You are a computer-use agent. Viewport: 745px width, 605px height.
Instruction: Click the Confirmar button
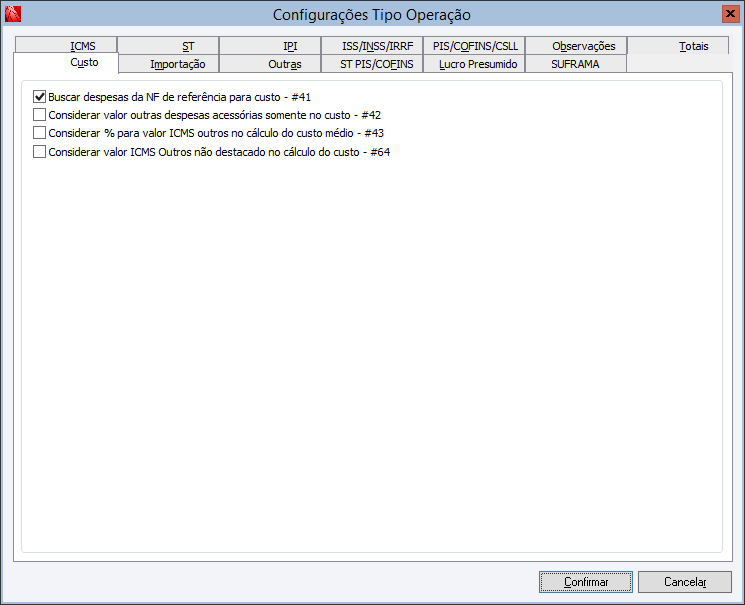click(586, 582)
